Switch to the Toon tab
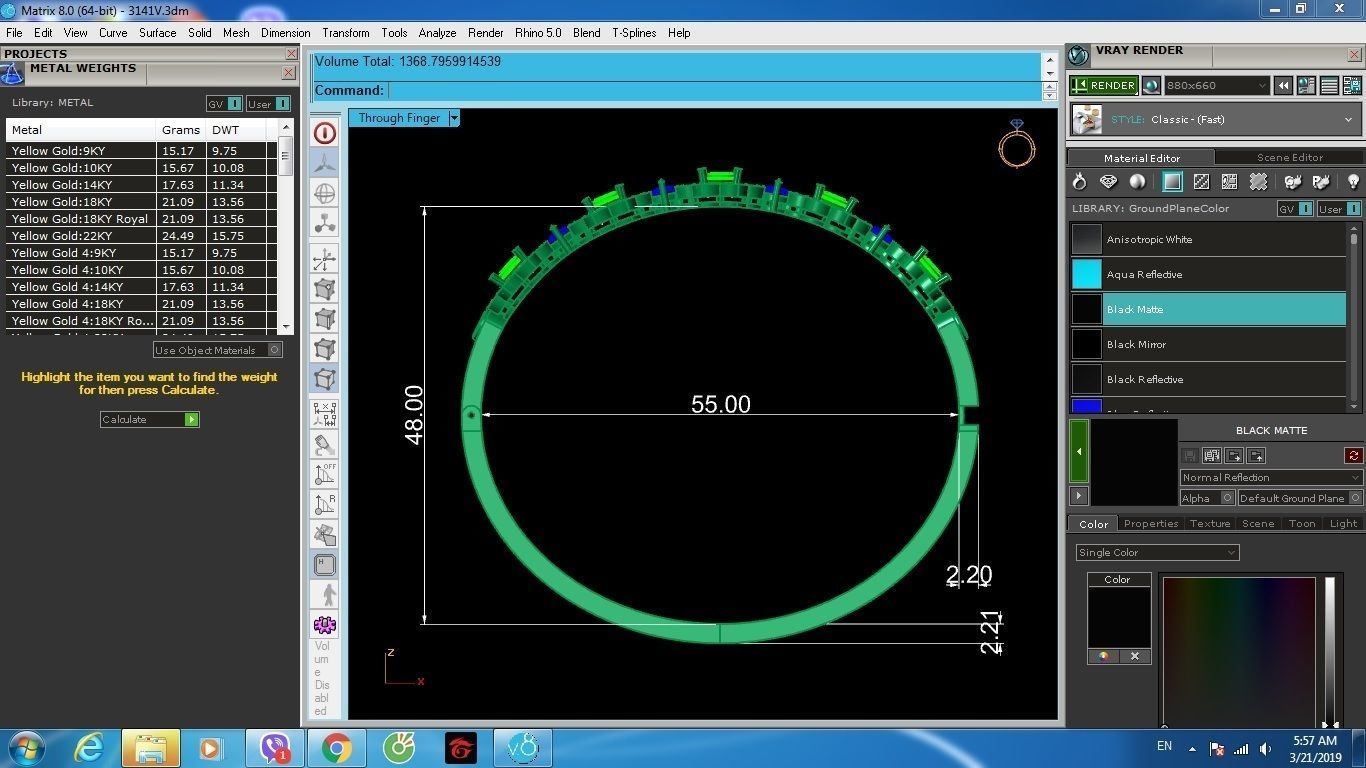Screen dimensions: 1366x768 coord(1302,523)
